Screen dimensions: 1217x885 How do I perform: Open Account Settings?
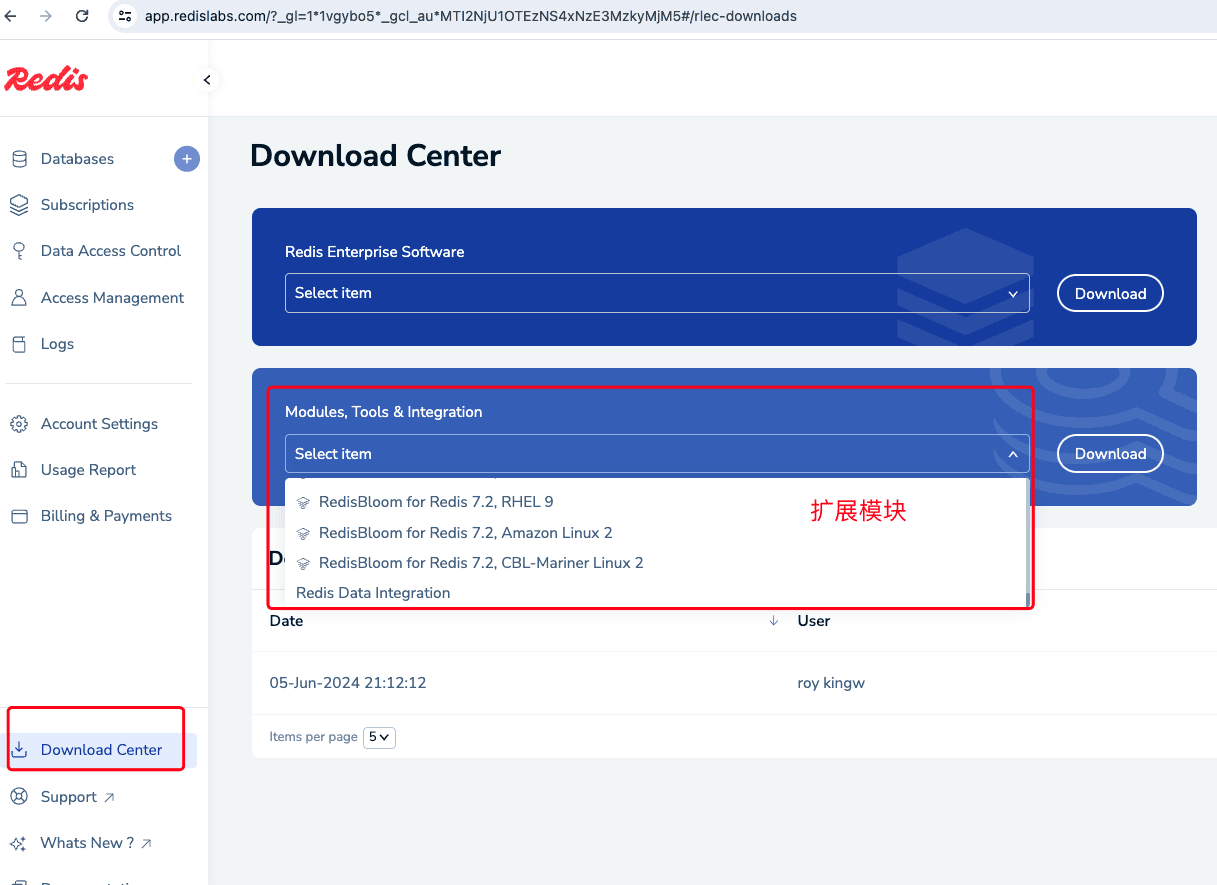coord(99,424)
